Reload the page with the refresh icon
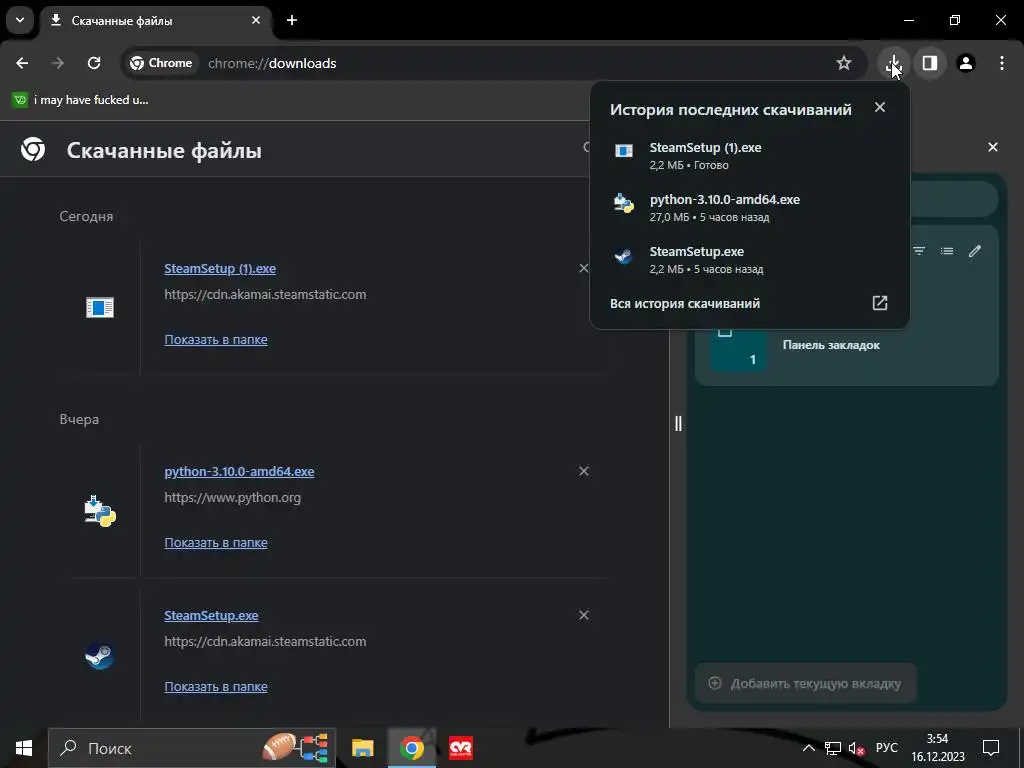This screenshot has height=768, width=1024. pyautogui.click(x=94, y=63)
